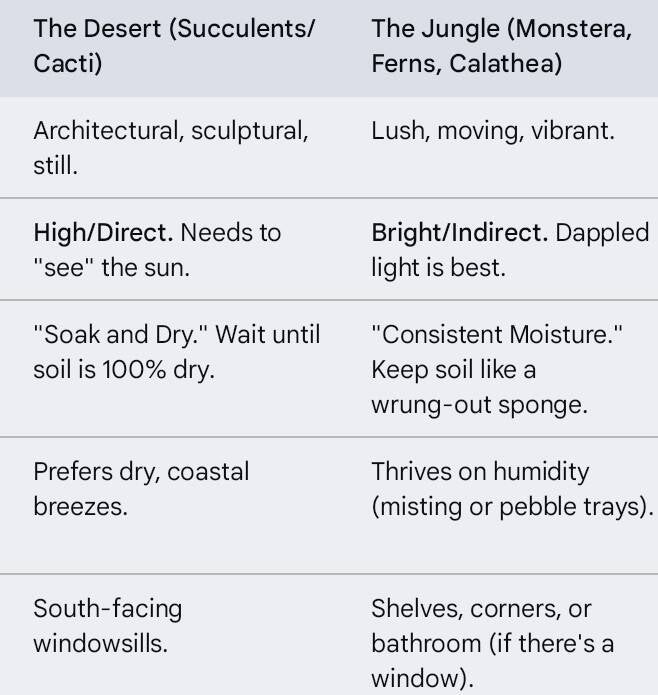Select the phrase "Needs to 'see' the sun"

158,250
